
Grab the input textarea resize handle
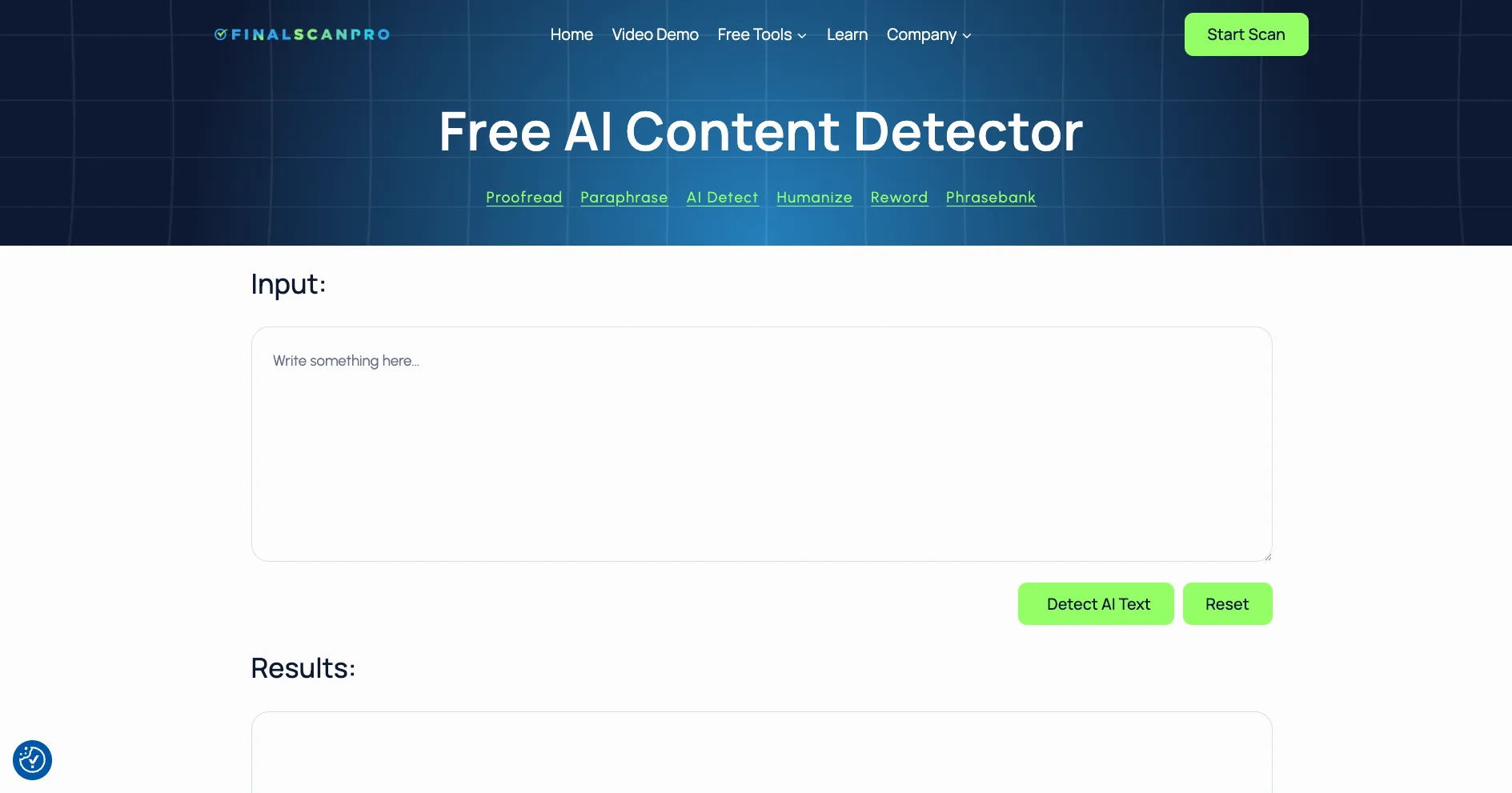1267,556
